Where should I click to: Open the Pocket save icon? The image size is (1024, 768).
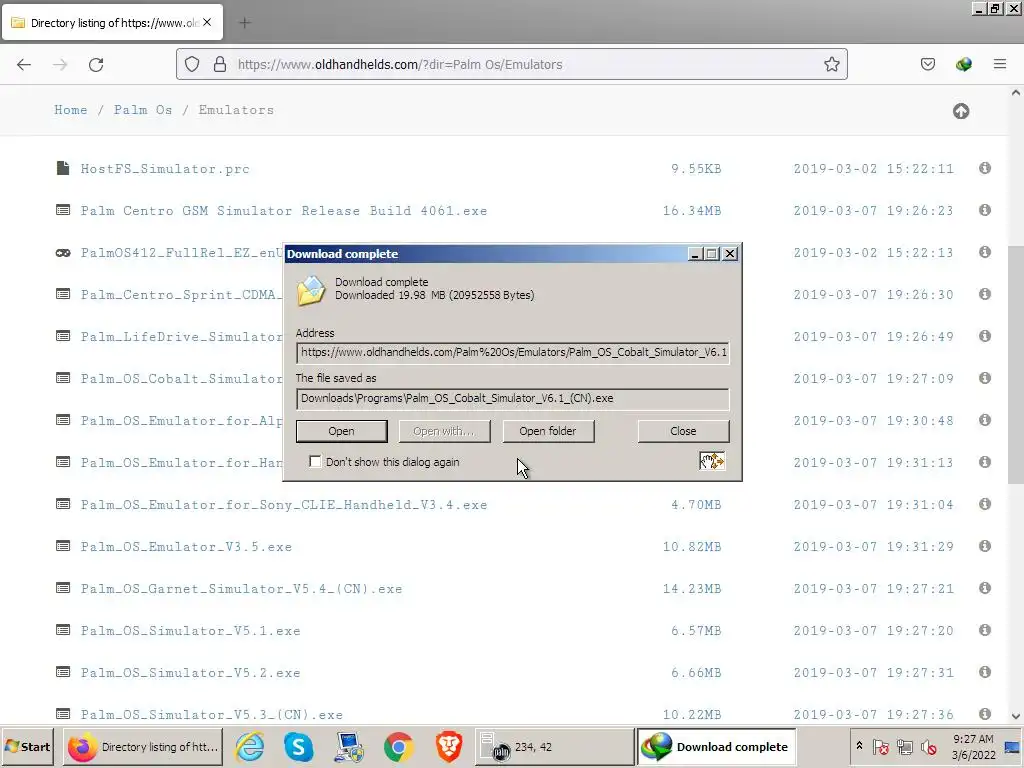(x=928, y=64)
